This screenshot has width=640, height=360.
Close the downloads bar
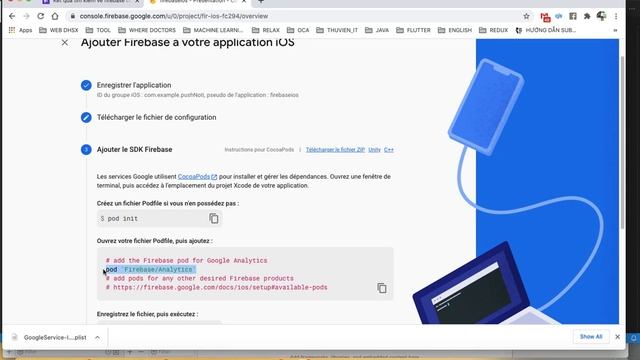pos(618,337)
